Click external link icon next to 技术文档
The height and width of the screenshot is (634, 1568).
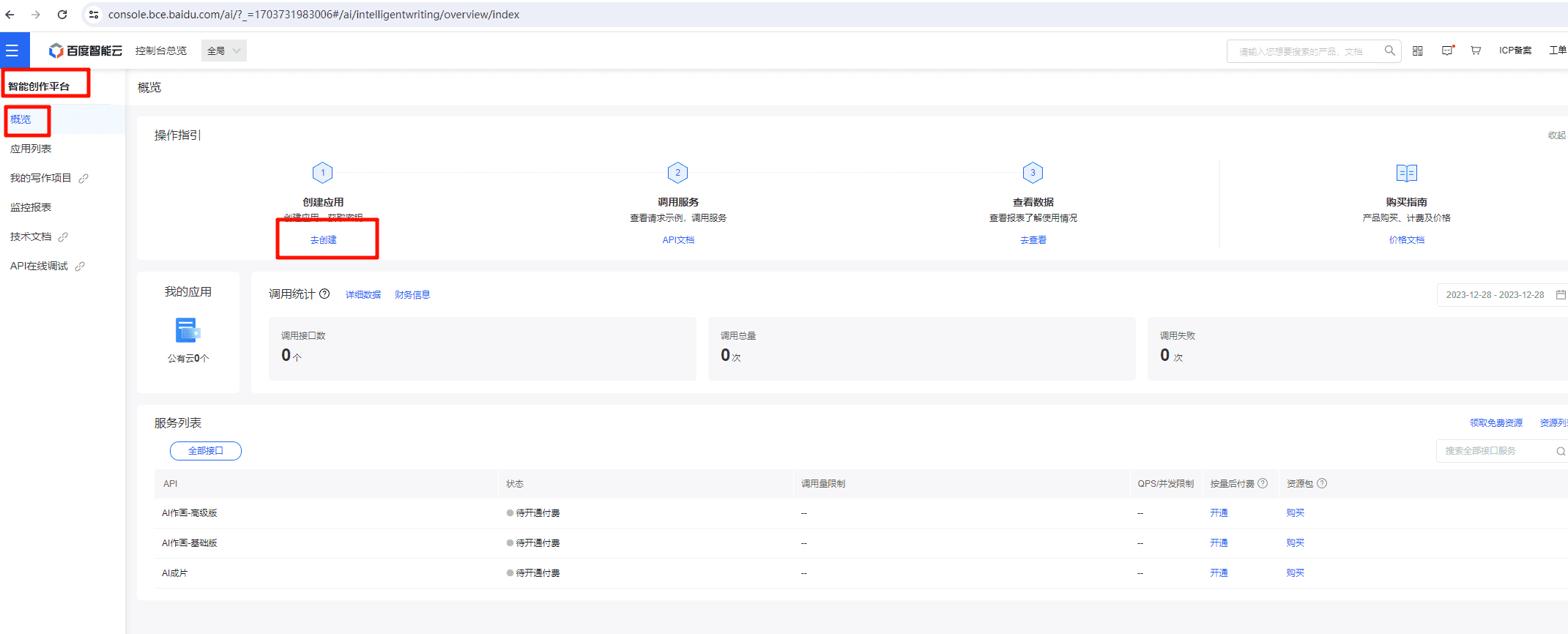point(63,236)
